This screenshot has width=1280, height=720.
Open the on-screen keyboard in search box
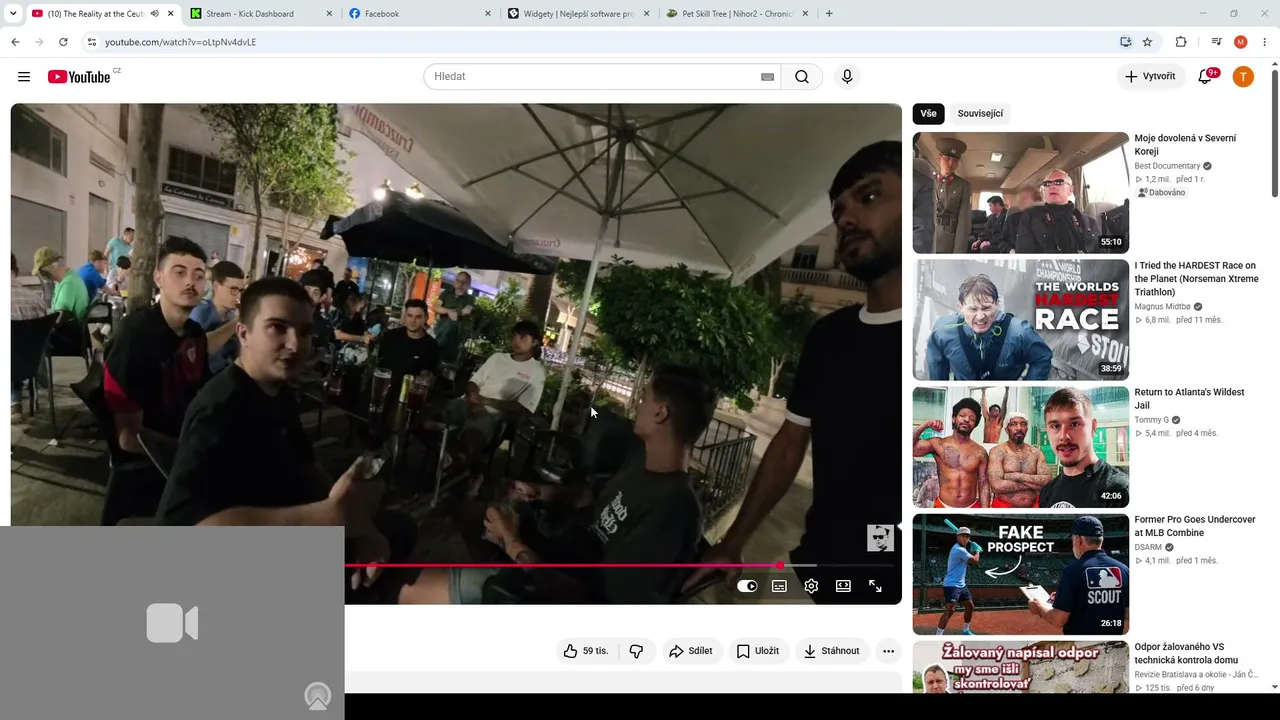click(x=767, y=77)
